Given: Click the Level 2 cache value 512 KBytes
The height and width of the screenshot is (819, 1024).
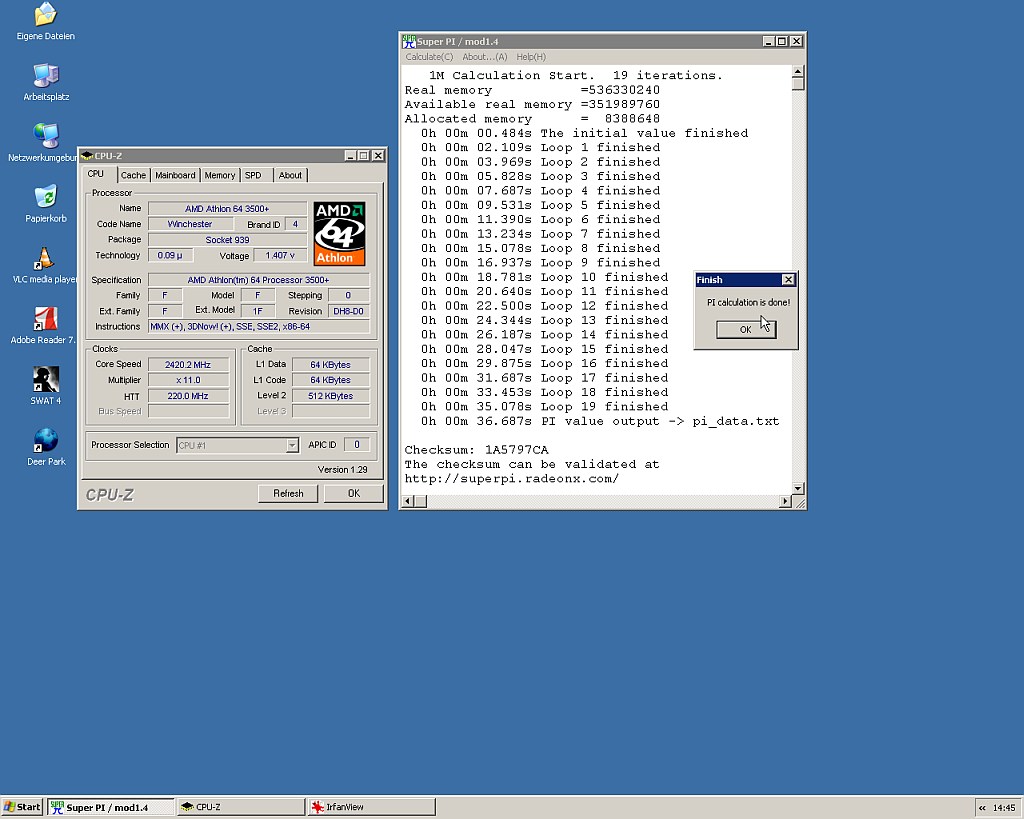Looking at the screenshot, I should pyautogui.click(x=330, y=396).
